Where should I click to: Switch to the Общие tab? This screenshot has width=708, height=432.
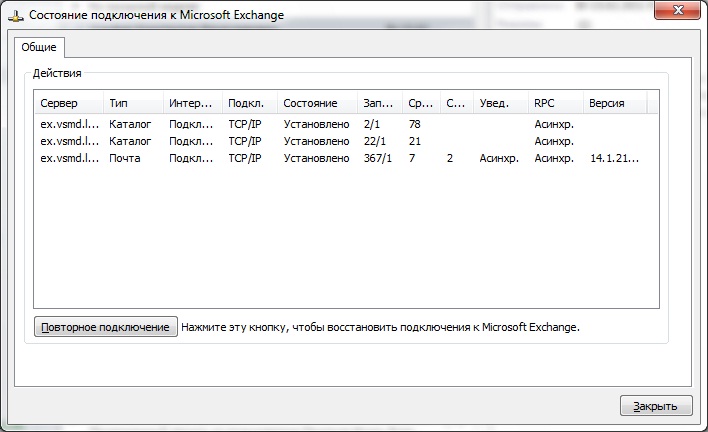39,47
